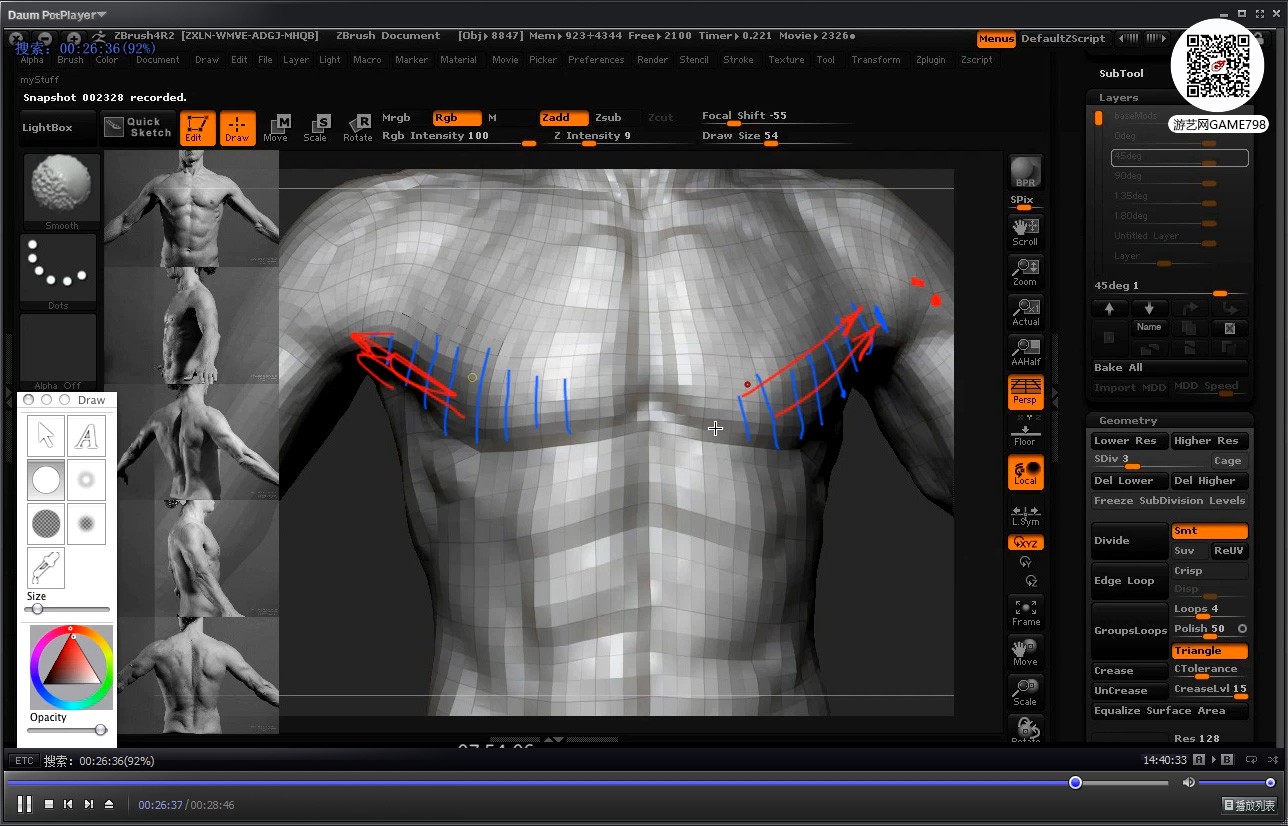Screen dimensions: 1288x826
Task: Open the Daum PotPlayer title menu dropdown
Action: tap(57, 15)
